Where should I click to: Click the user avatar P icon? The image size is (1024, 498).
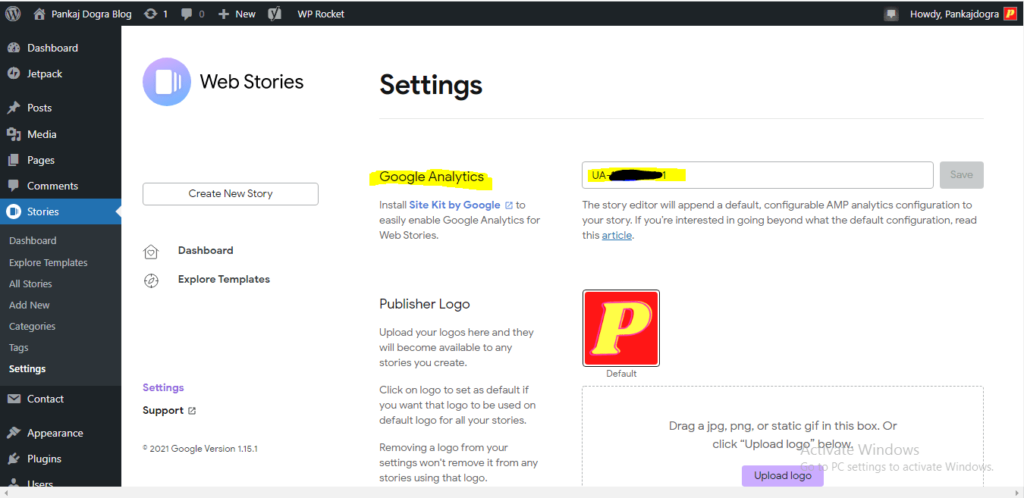pos(1010,14)
